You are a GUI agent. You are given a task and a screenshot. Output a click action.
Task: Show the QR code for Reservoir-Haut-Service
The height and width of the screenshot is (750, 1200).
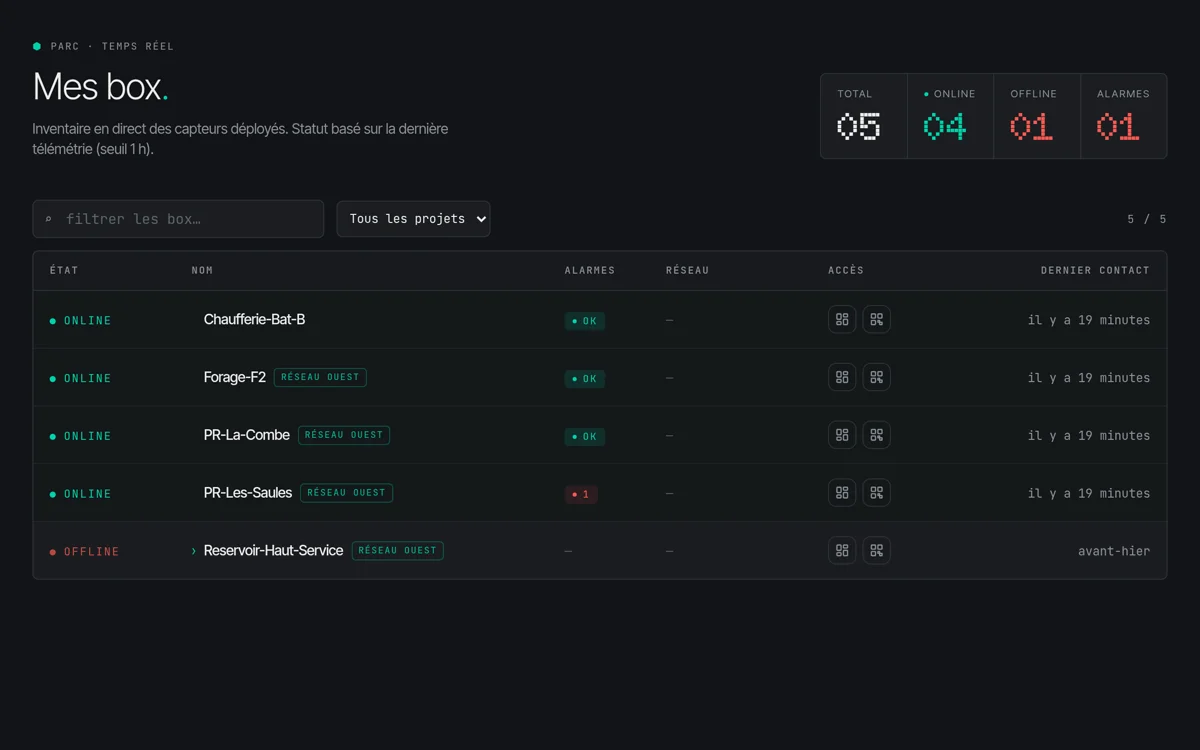[x=877, y=551]
